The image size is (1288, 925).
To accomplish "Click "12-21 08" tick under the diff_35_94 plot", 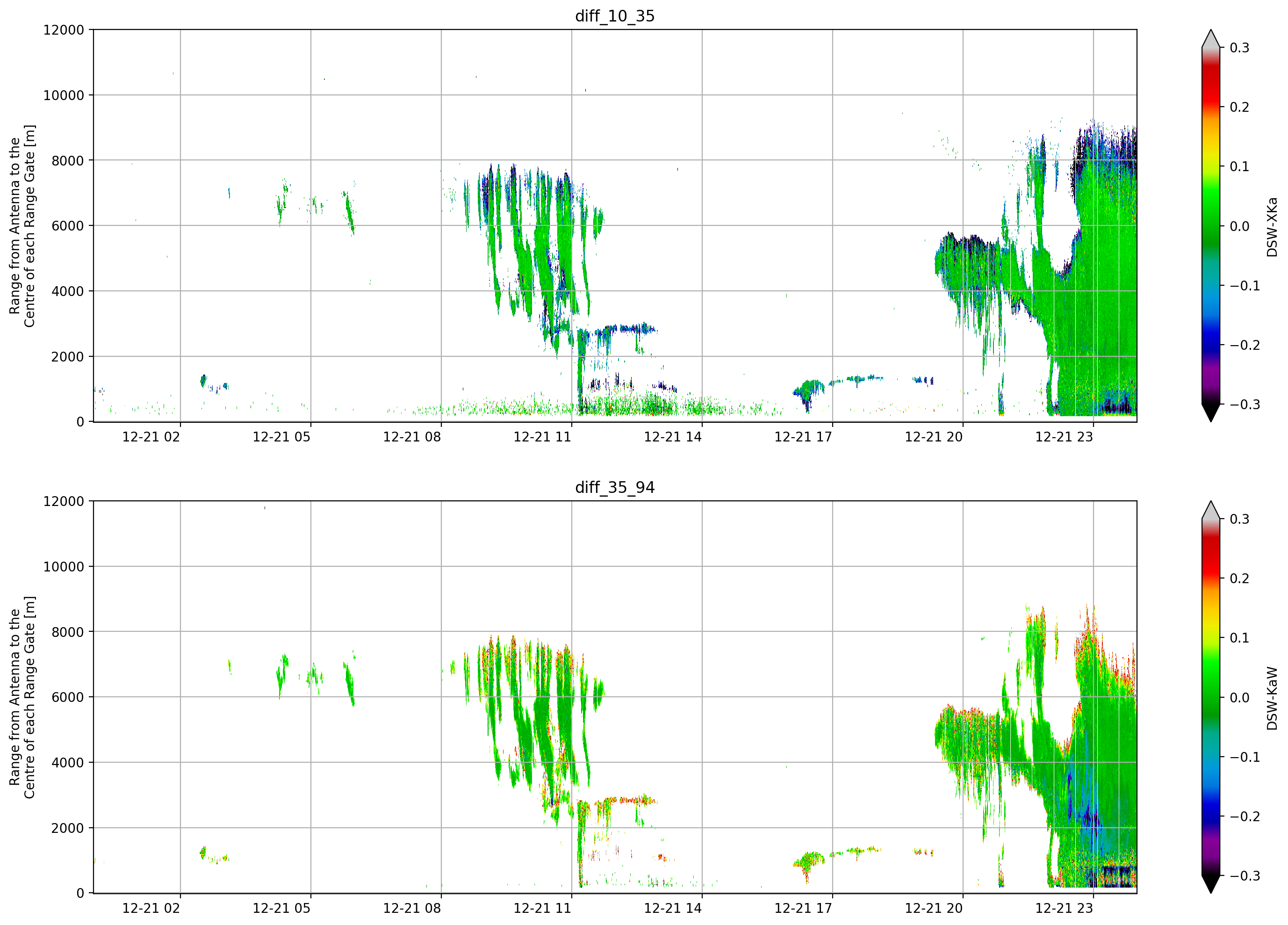I will [x=412, y=908].
